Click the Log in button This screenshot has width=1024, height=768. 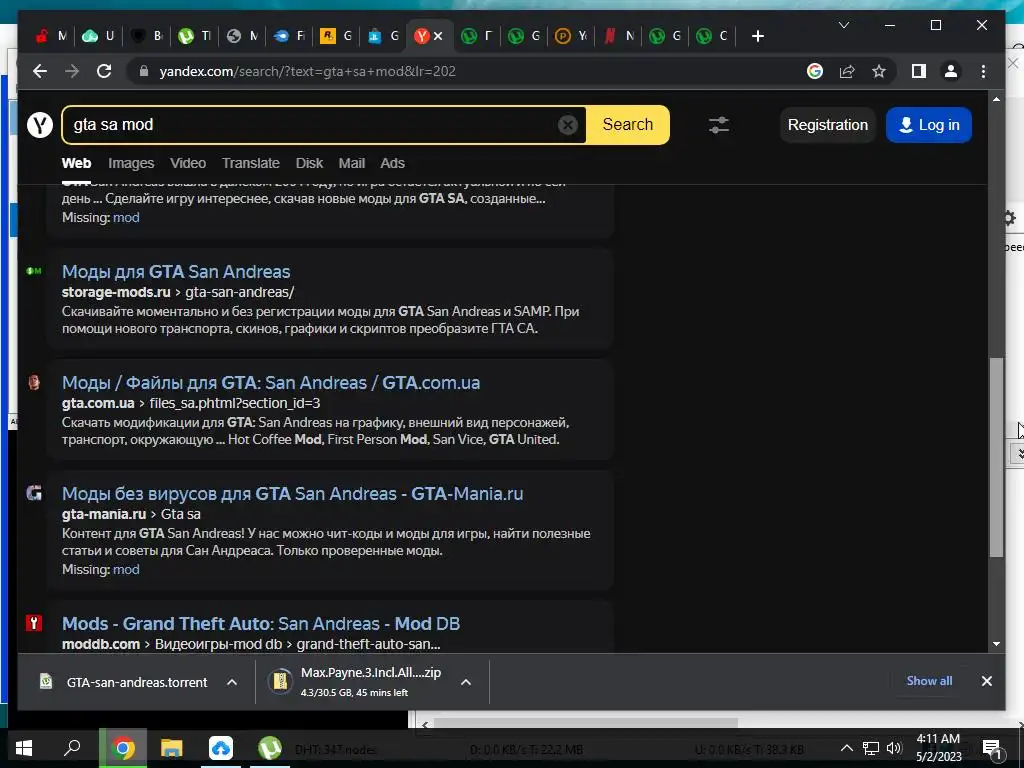point(929,125)
